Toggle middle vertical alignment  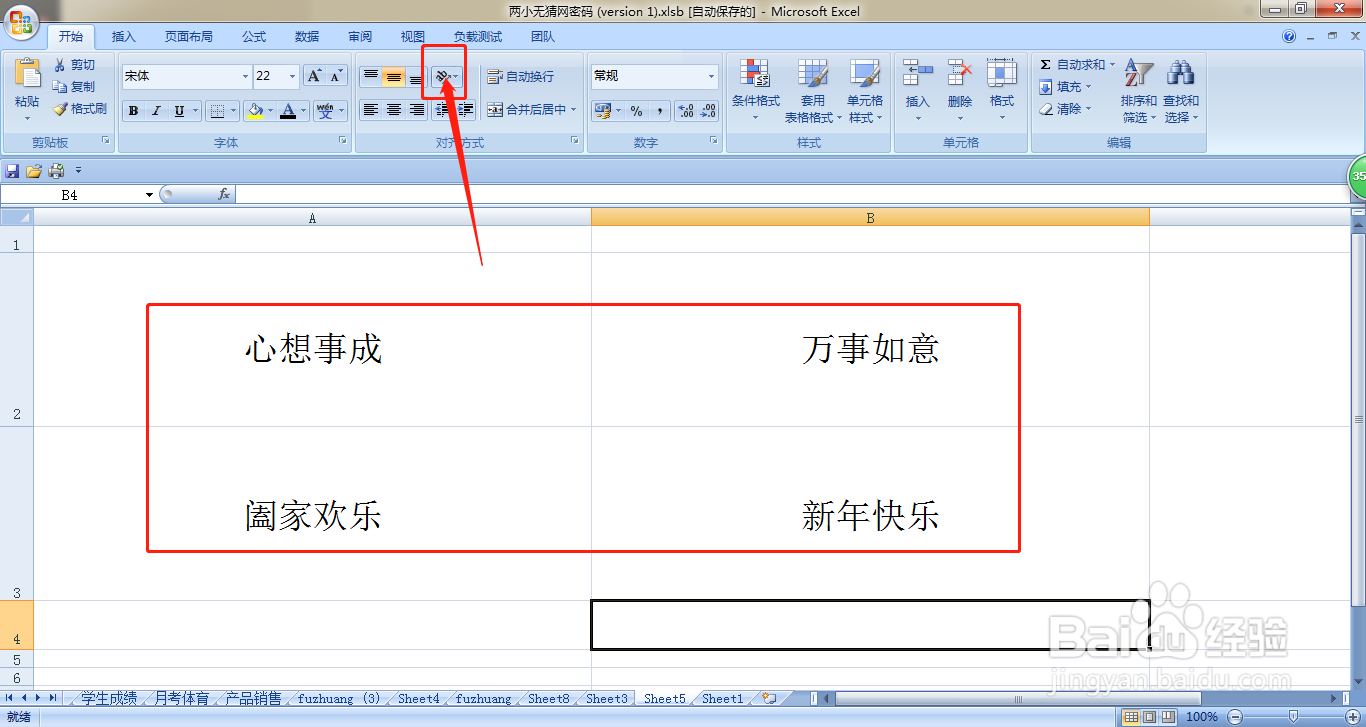393,77
